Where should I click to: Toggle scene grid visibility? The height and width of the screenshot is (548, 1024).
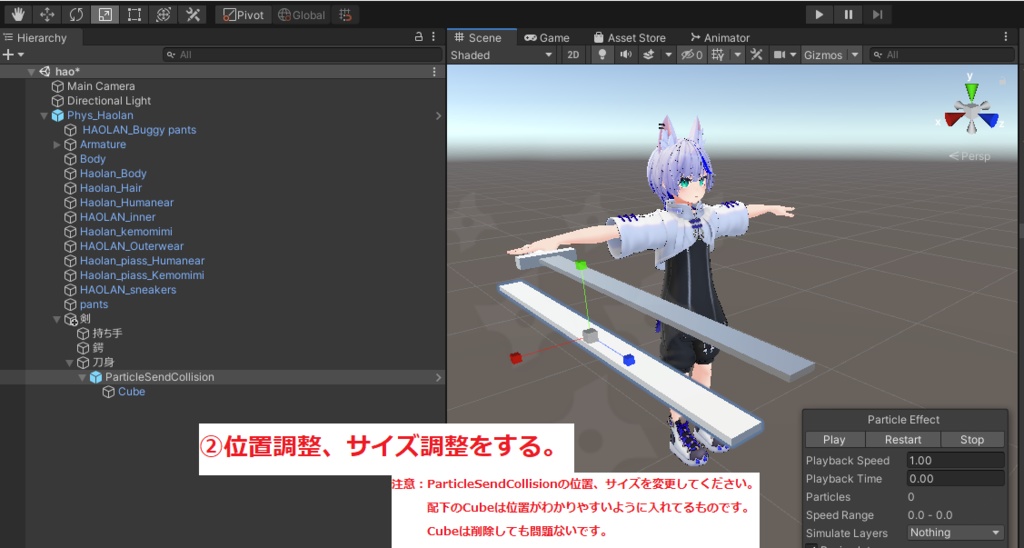(718, 55)
